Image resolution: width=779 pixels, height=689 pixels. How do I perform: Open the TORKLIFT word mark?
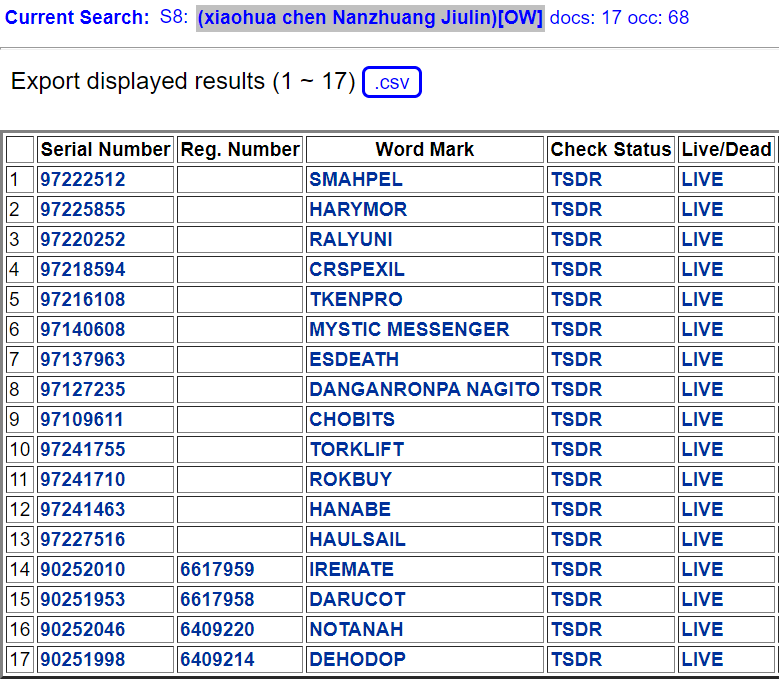[x=357, y=449]
